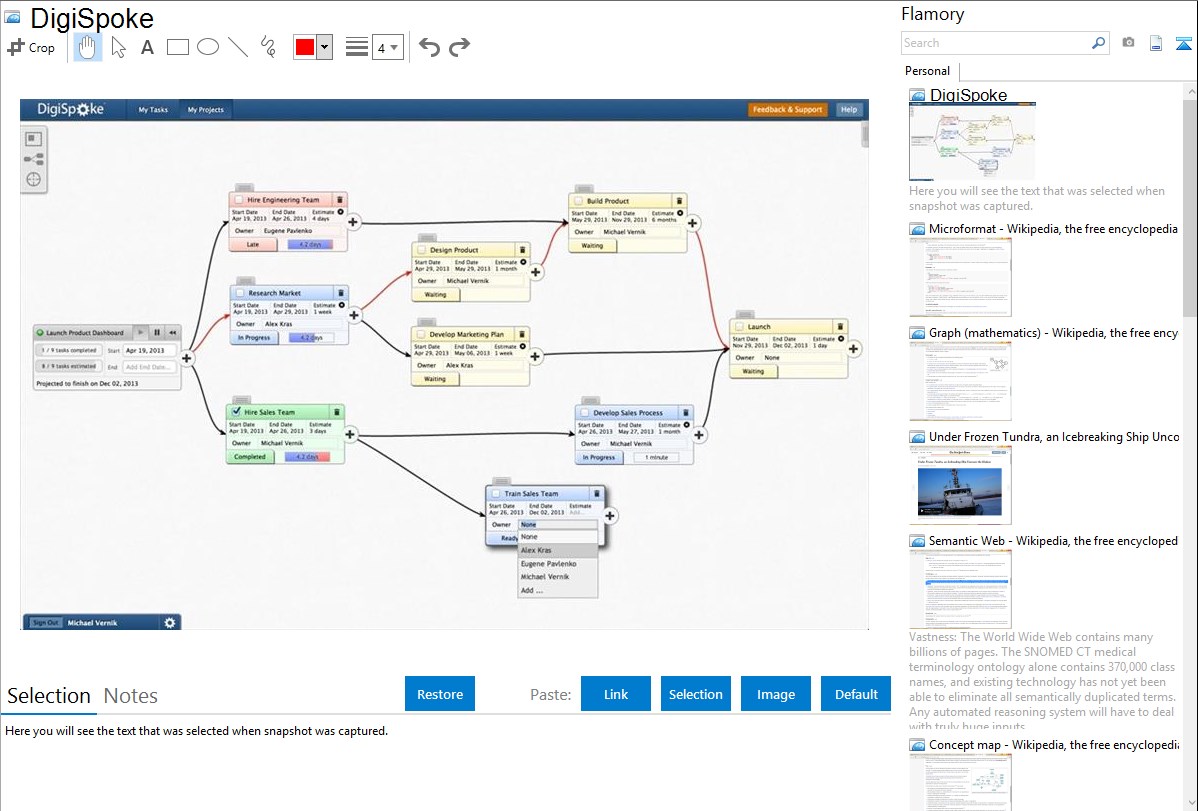Choose Michael Vernik in owner dropdown
This screenshot has height=811, width=1198.
[x=558, y=577]
